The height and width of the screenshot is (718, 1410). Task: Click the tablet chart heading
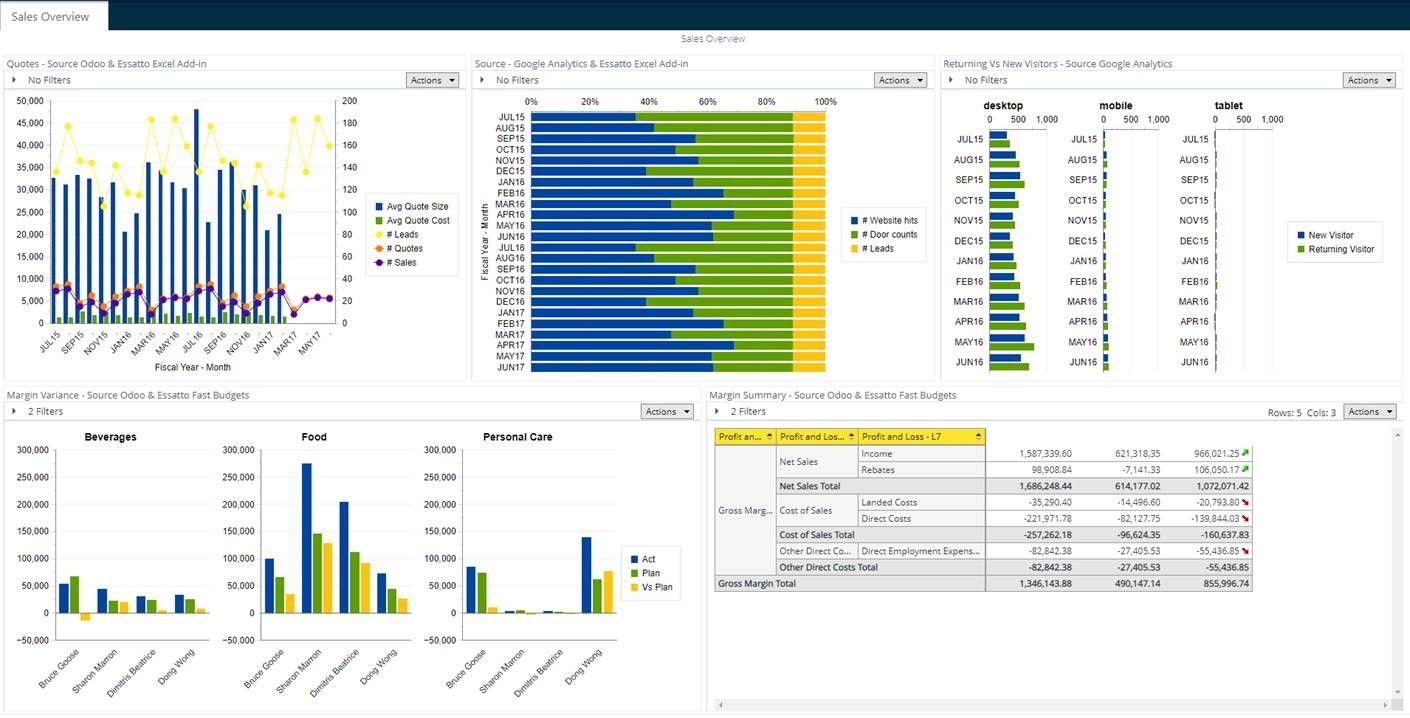[x=1229, y=105]
